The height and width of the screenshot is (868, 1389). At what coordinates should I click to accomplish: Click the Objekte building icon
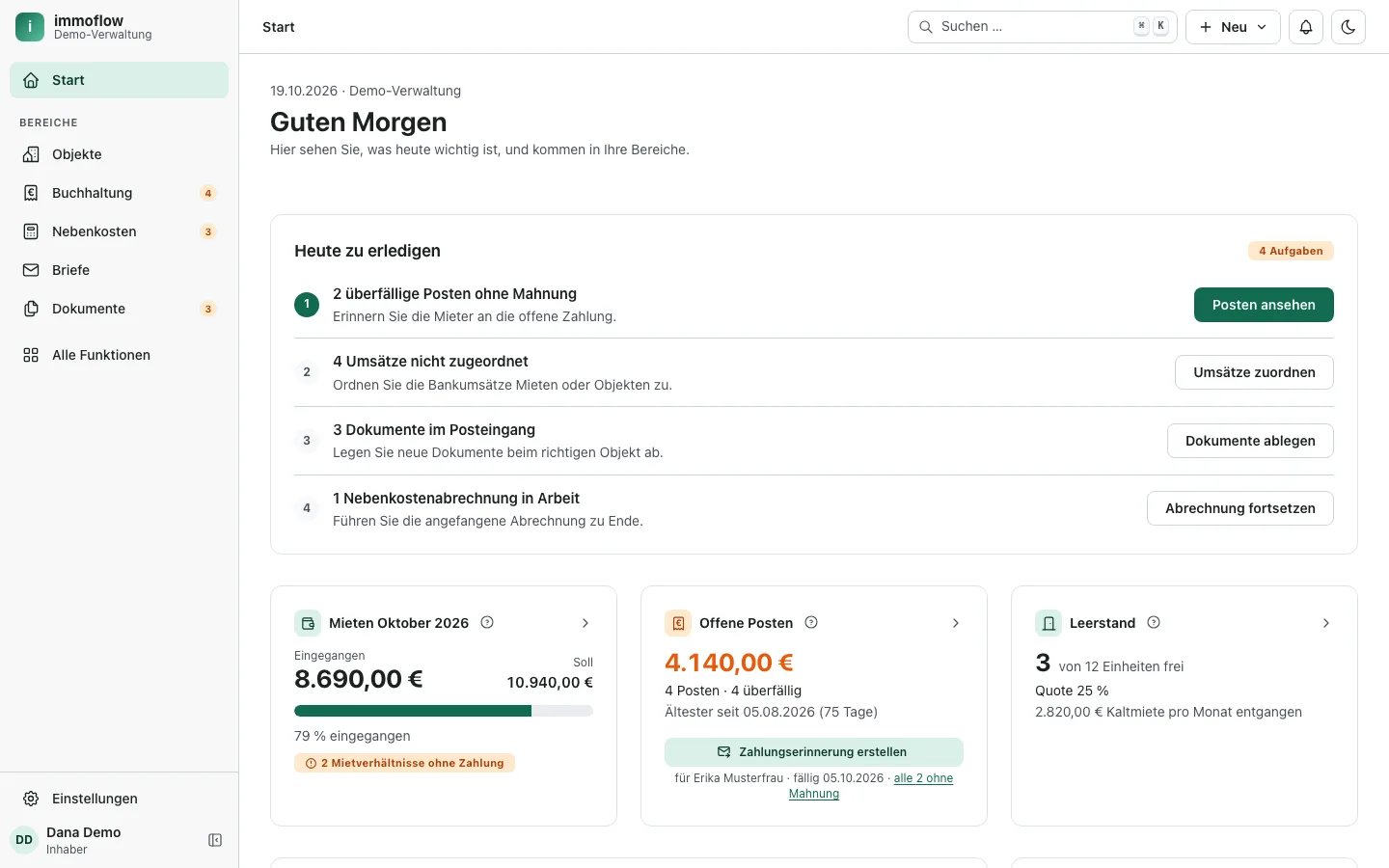[x=31, y=154]
